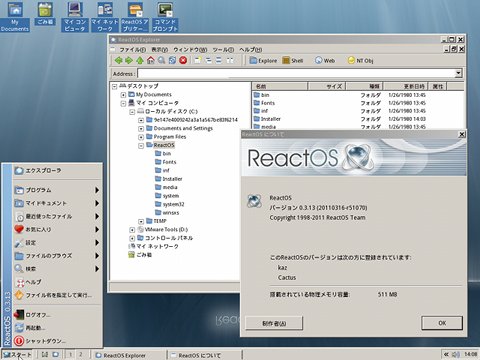Switch to ReactOS について taskbar button
480x360 pixels.
(x=205, y=355)
